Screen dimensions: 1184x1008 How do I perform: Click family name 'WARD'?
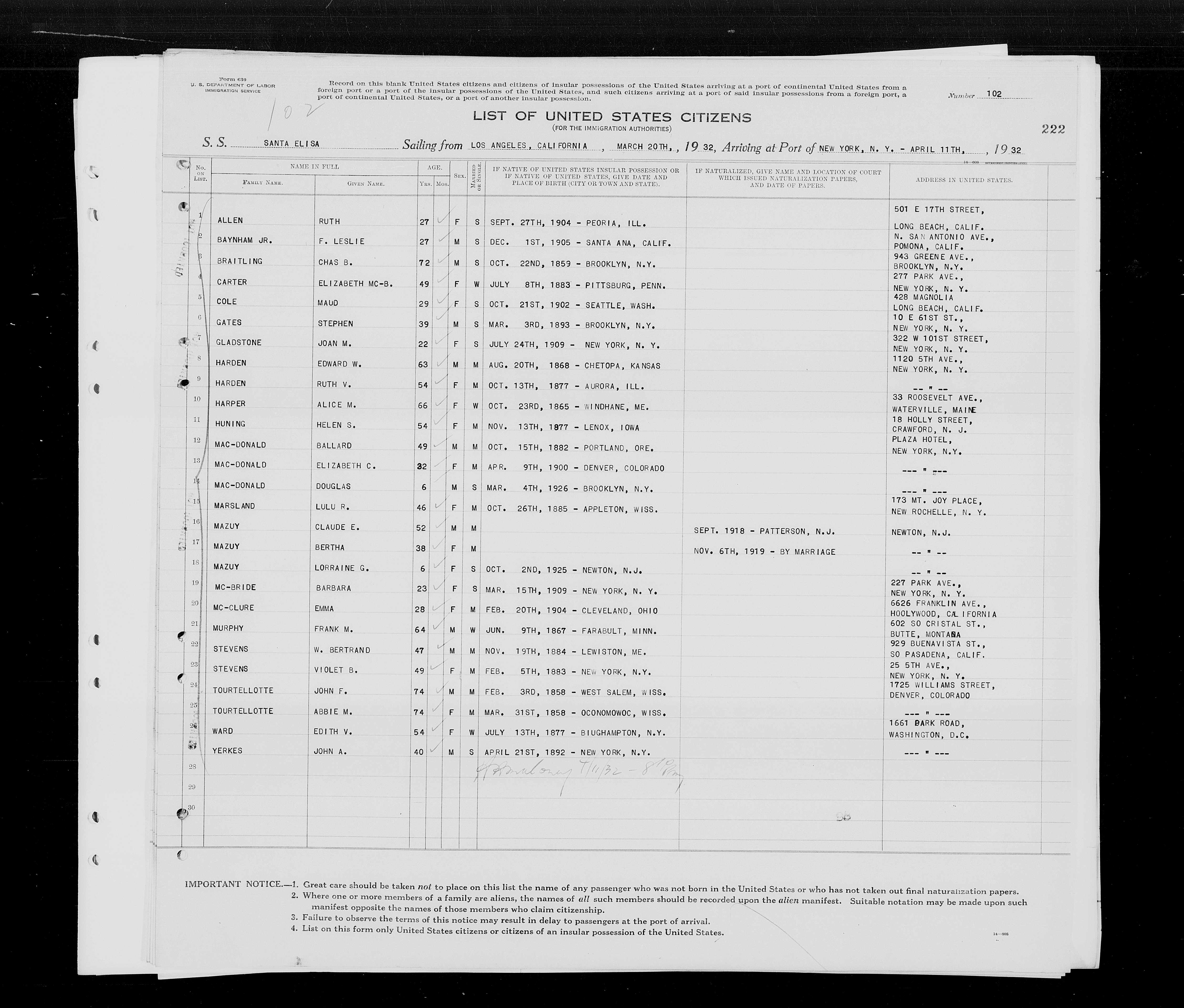[x=223, y=731]
